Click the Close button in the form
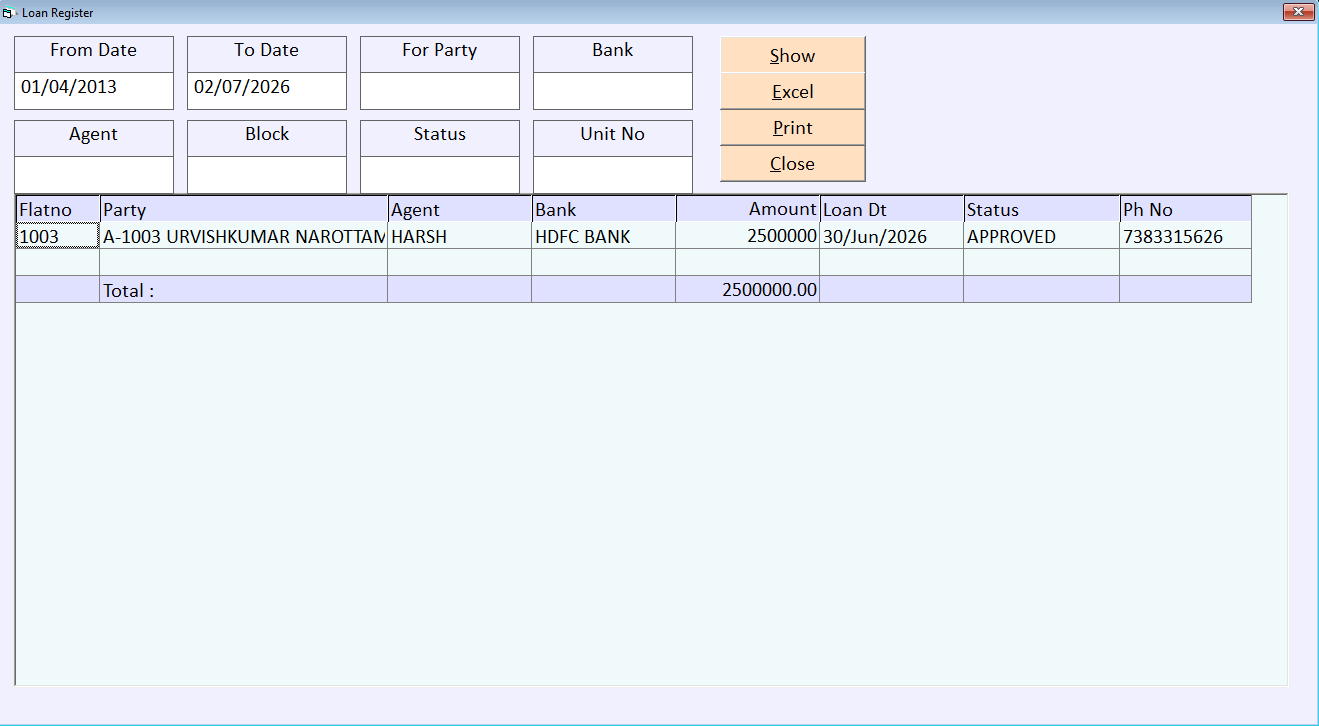The width and height of the screenshot is (1319, 726). pos(792,163)
